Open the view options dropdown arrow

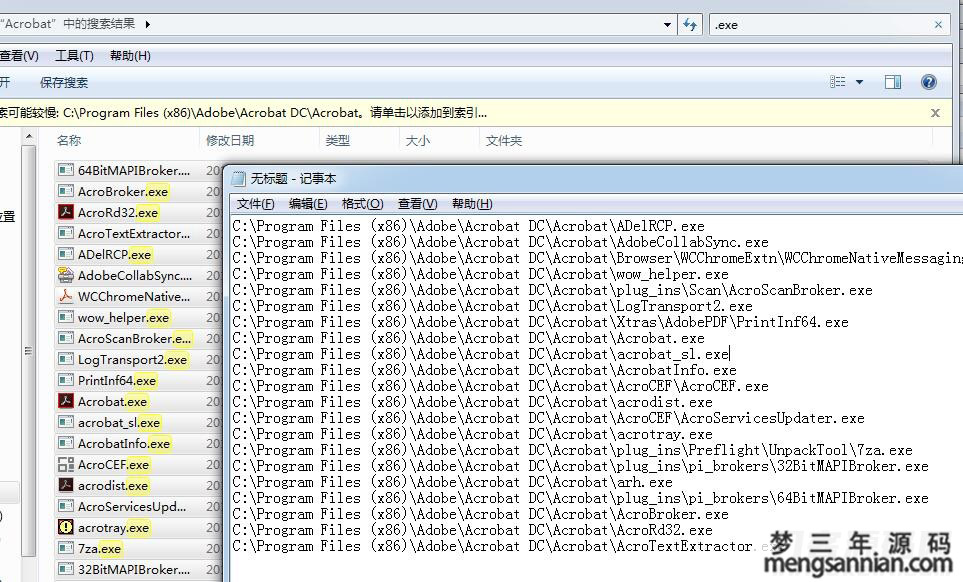[859, 82]
